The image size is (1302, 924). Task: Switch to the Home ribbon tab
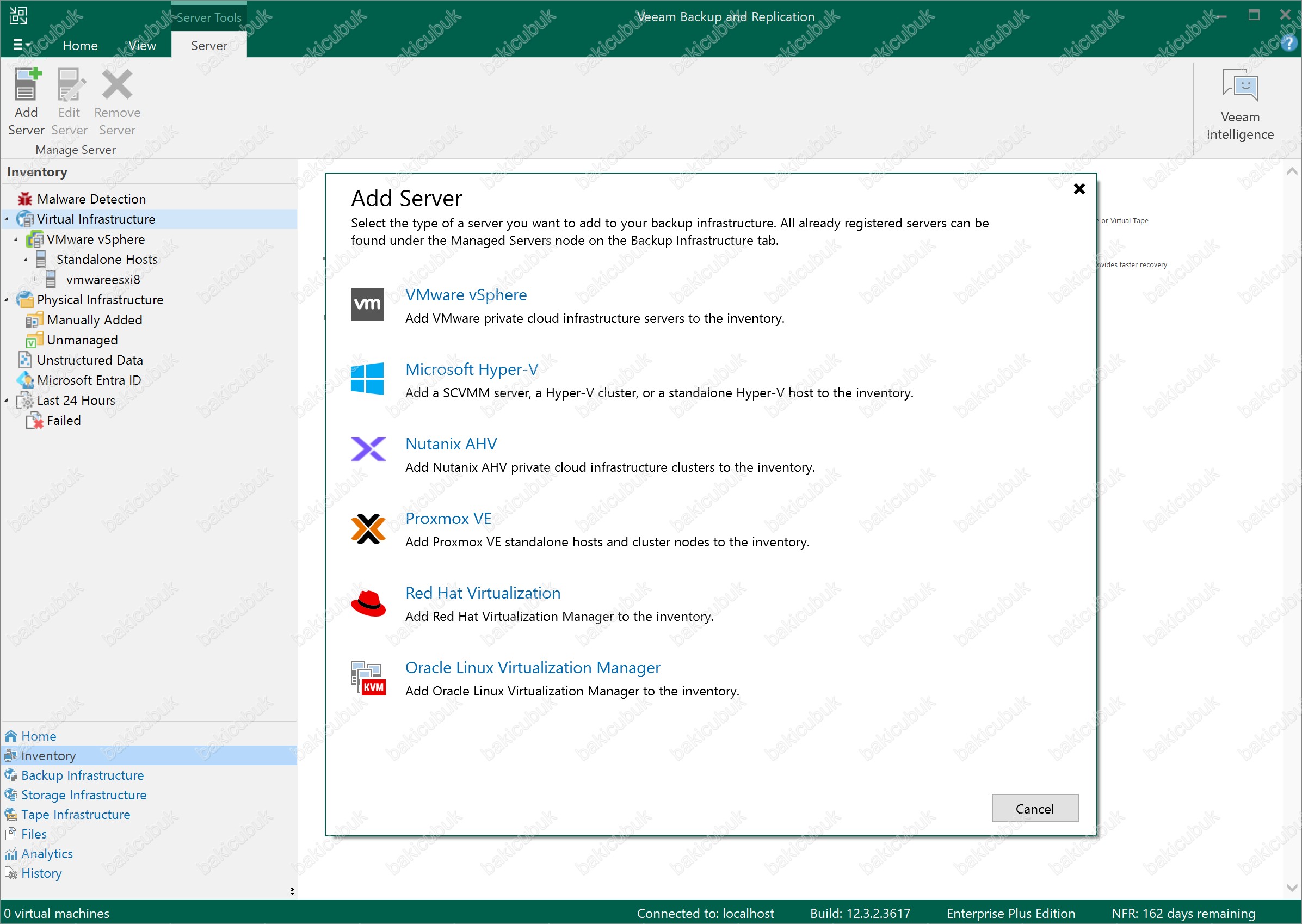tap(80, 46)
